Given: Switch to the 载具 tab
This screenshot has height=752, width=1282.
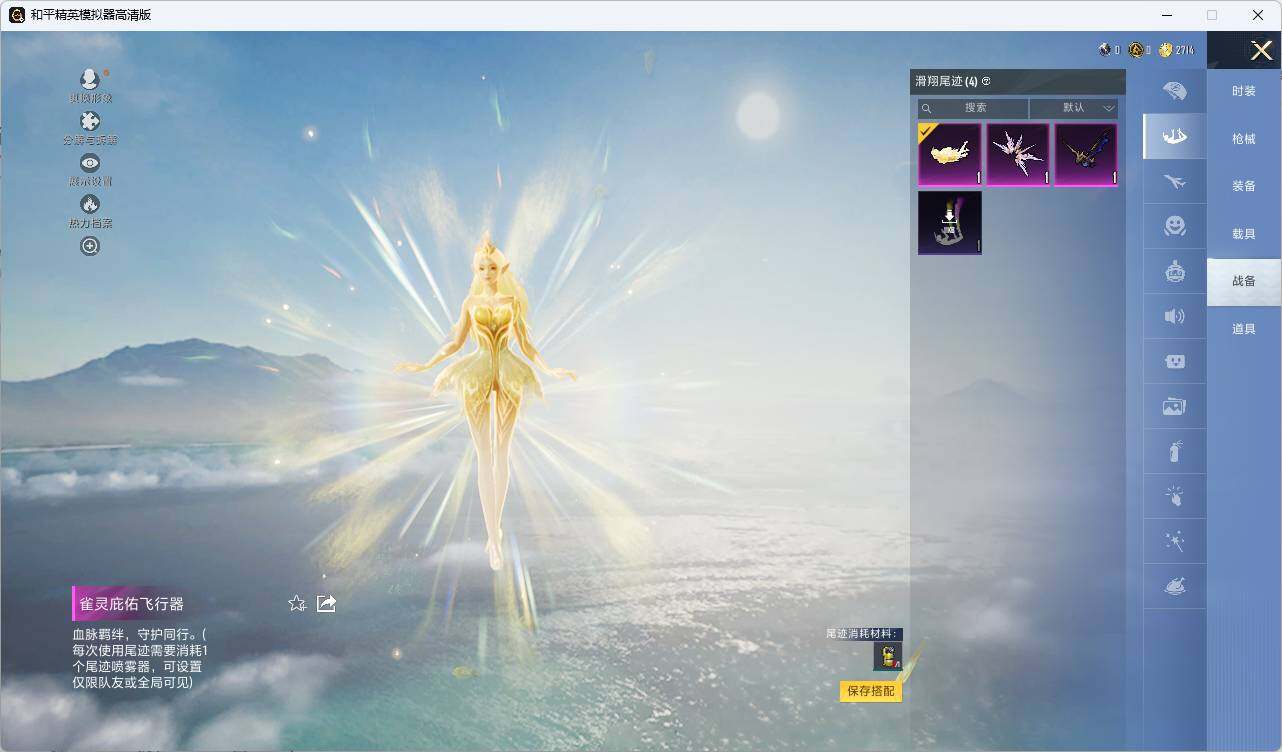Looking at the screenshot, I should 1244,234.
